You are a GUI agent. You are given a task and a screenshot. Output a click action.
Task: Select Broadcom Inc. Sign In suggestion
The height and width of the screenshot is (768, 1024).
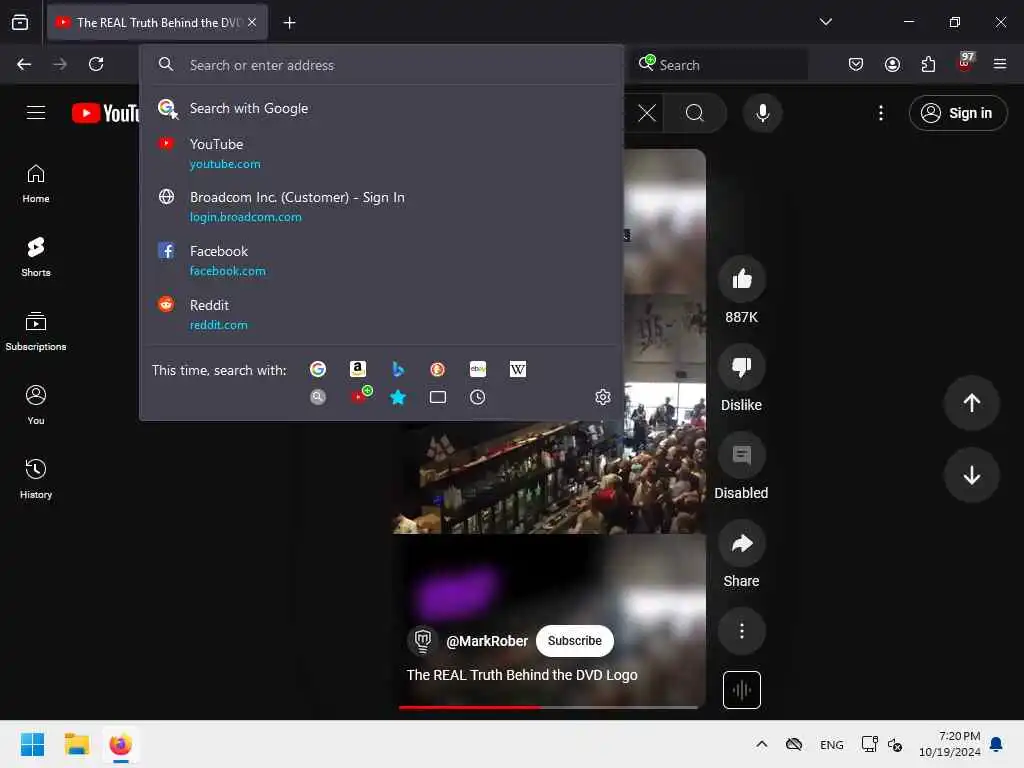point(381,207)
